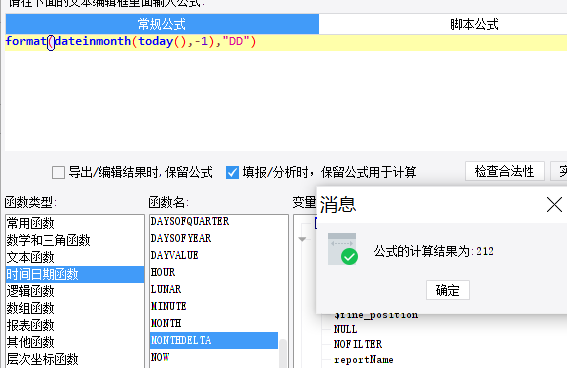Choose HOUR in function list
The image size is (567, 368).
coord(214,272)
